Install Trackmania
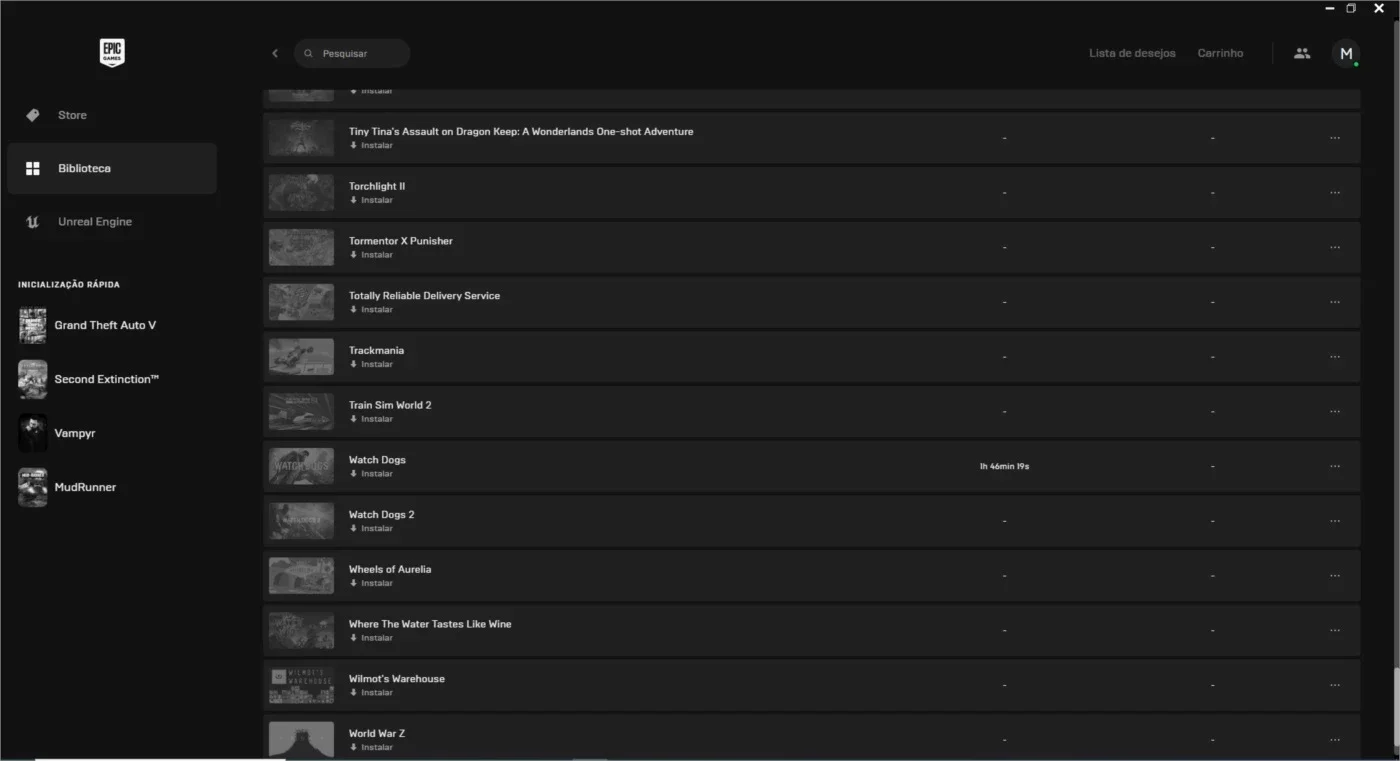Screen dimensions: 1400x761 pos(371,364)
